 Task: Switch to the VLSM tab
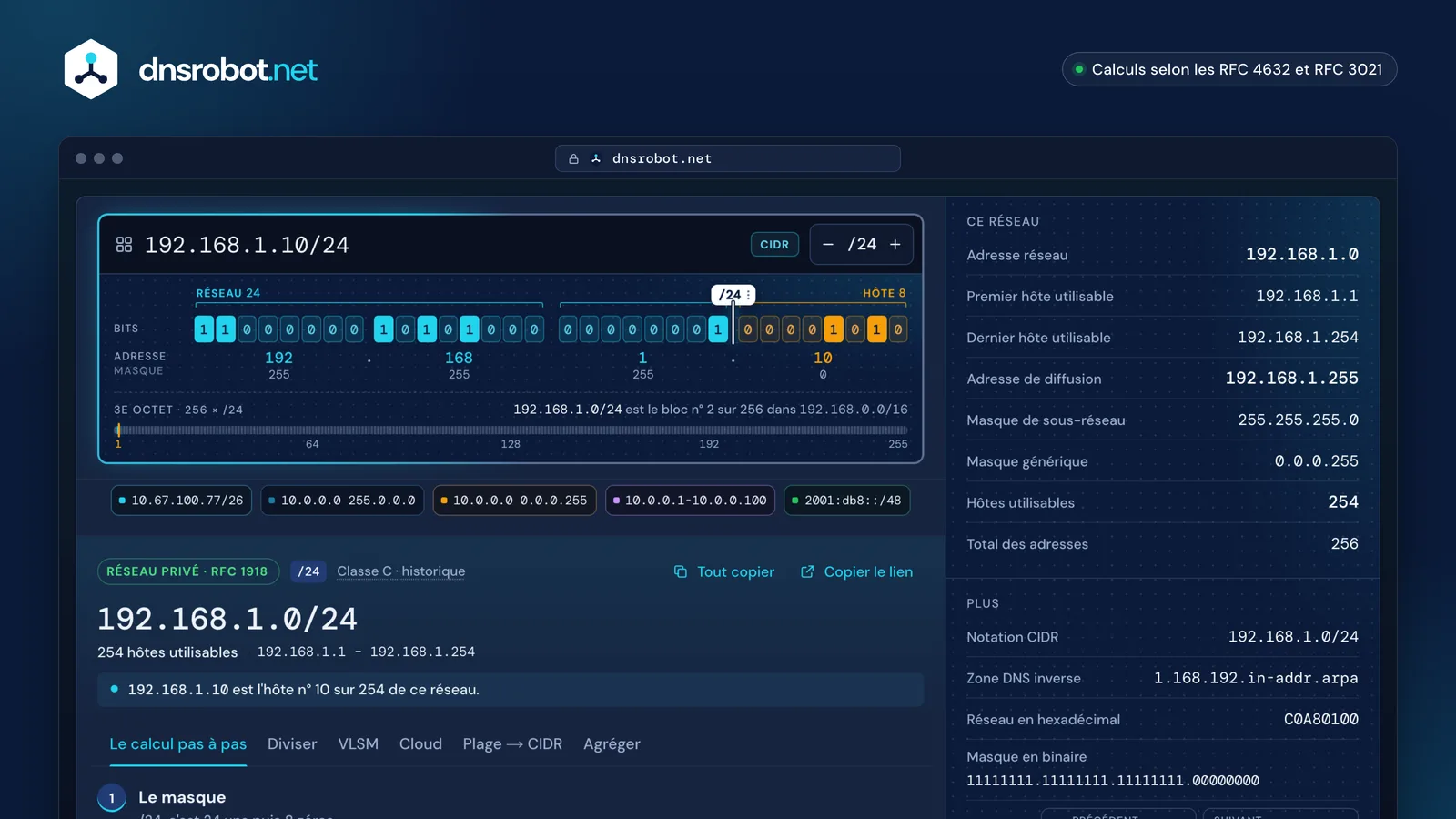point(359,744)
